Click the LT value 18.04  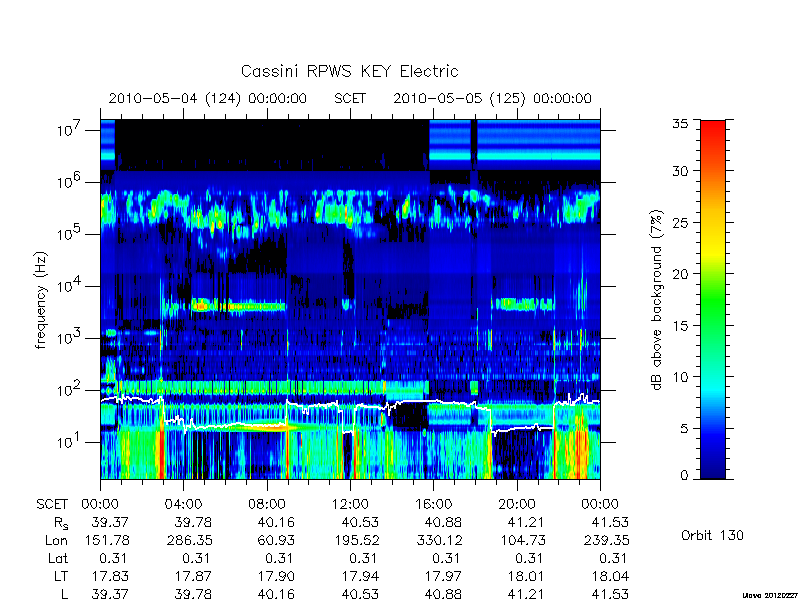610,577
